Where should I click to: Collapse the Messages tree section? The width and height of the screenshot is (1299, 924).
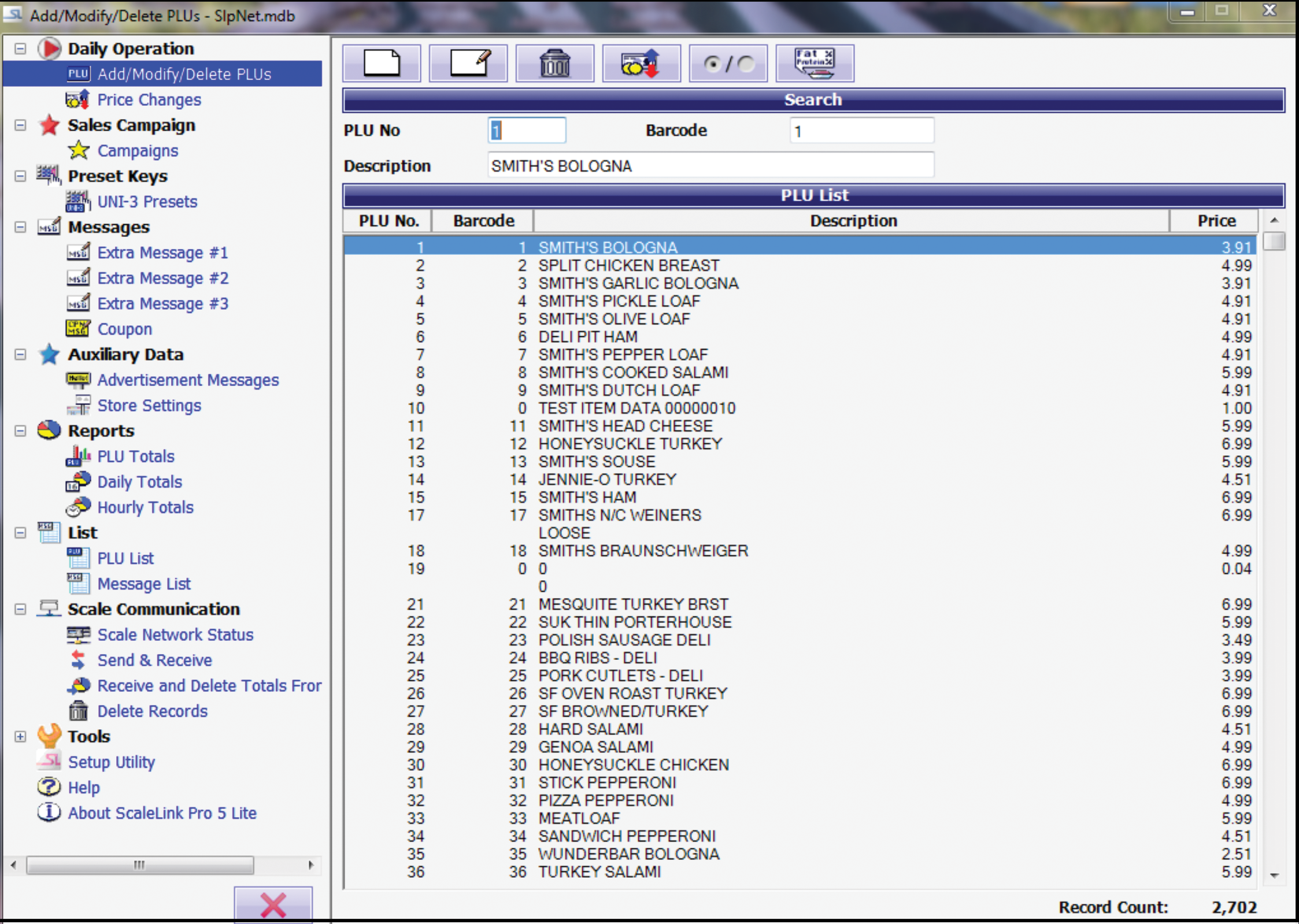[x=20, y=227]
